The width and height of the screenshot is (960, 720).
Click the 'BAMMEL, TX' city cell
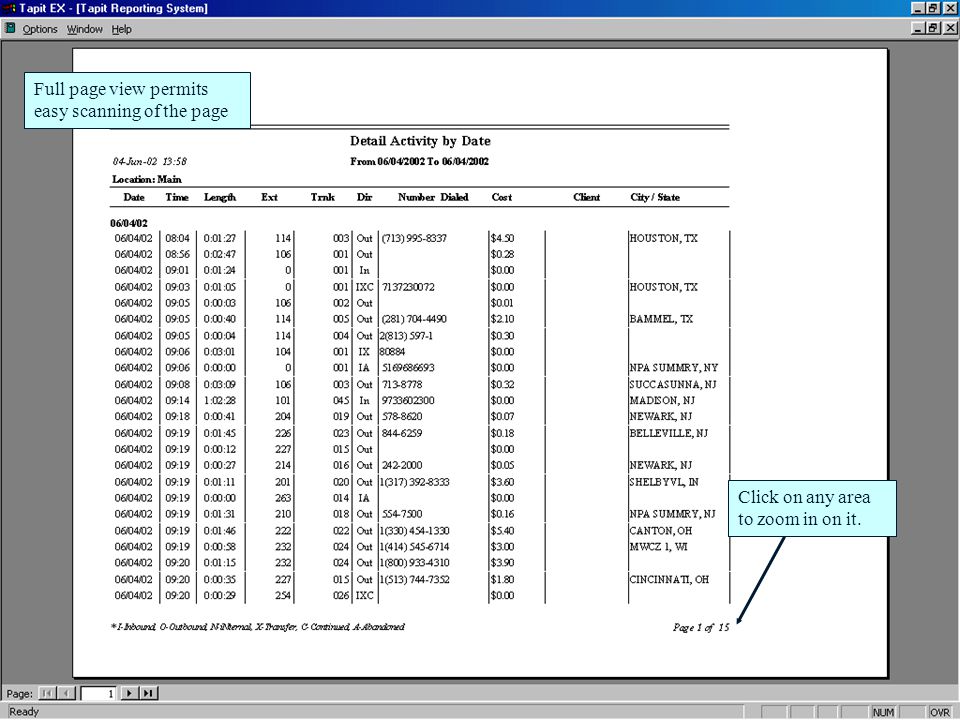pyautogui.click(x=661, y=319)
